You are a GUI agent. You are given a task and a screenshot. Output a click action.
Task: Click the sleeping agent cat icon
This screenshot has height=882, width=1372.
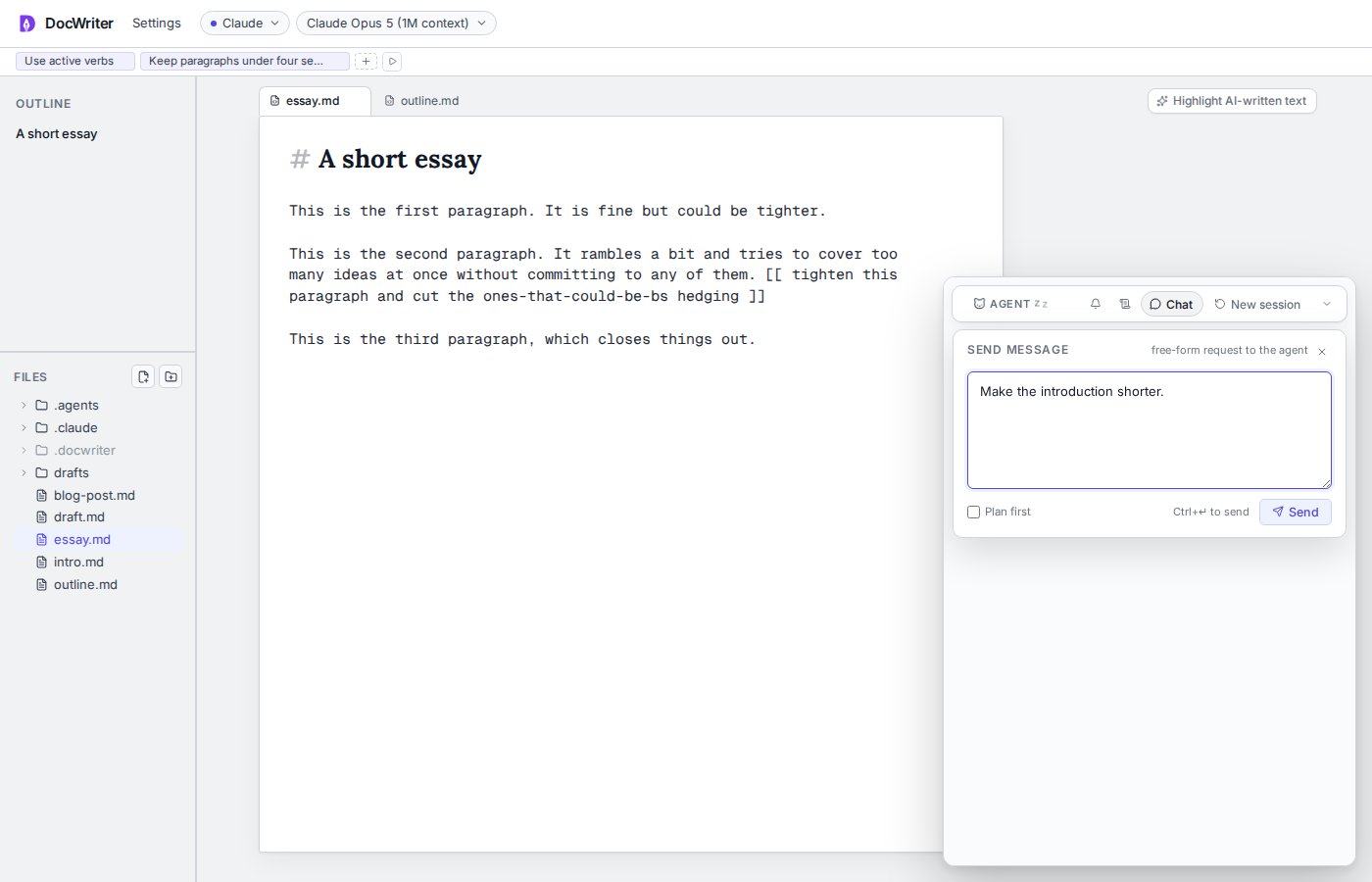click(x=979, y=304)
